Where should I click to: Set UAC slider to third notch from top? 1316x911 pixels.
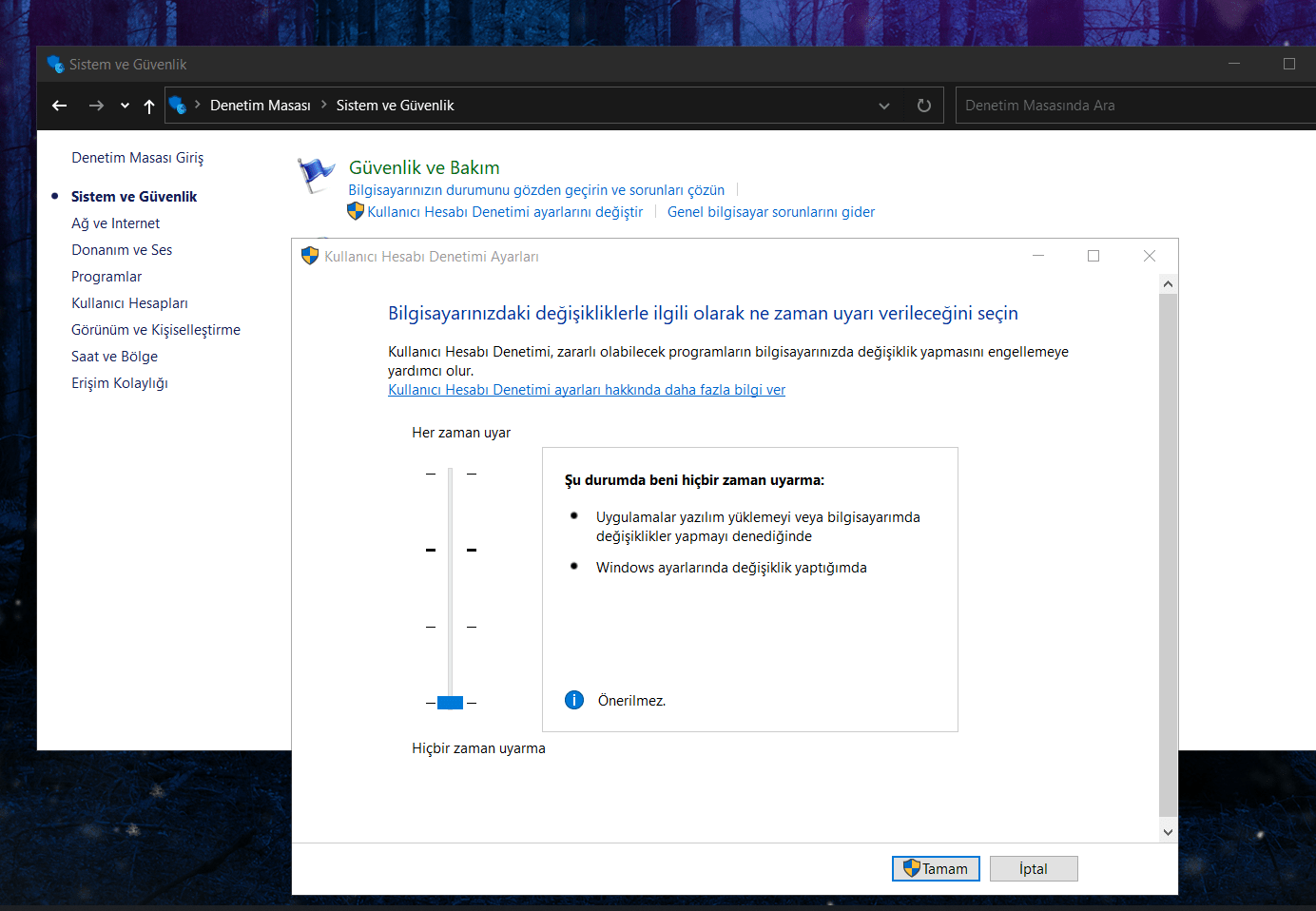(451, 627)
